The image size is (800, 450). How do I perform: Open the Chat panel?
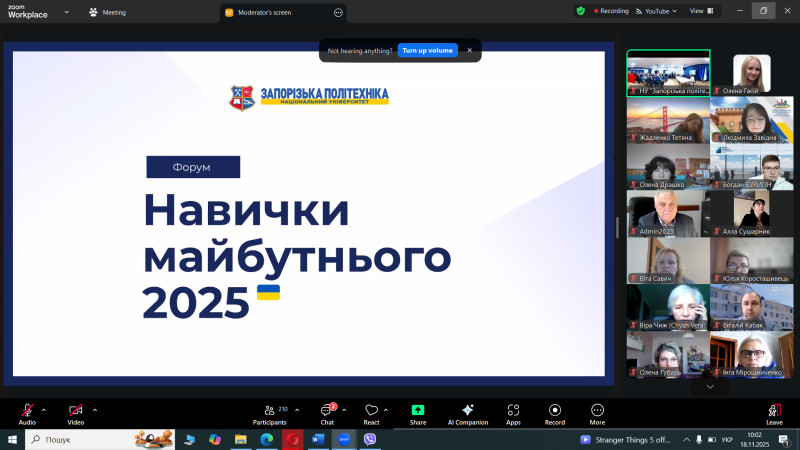327,411
